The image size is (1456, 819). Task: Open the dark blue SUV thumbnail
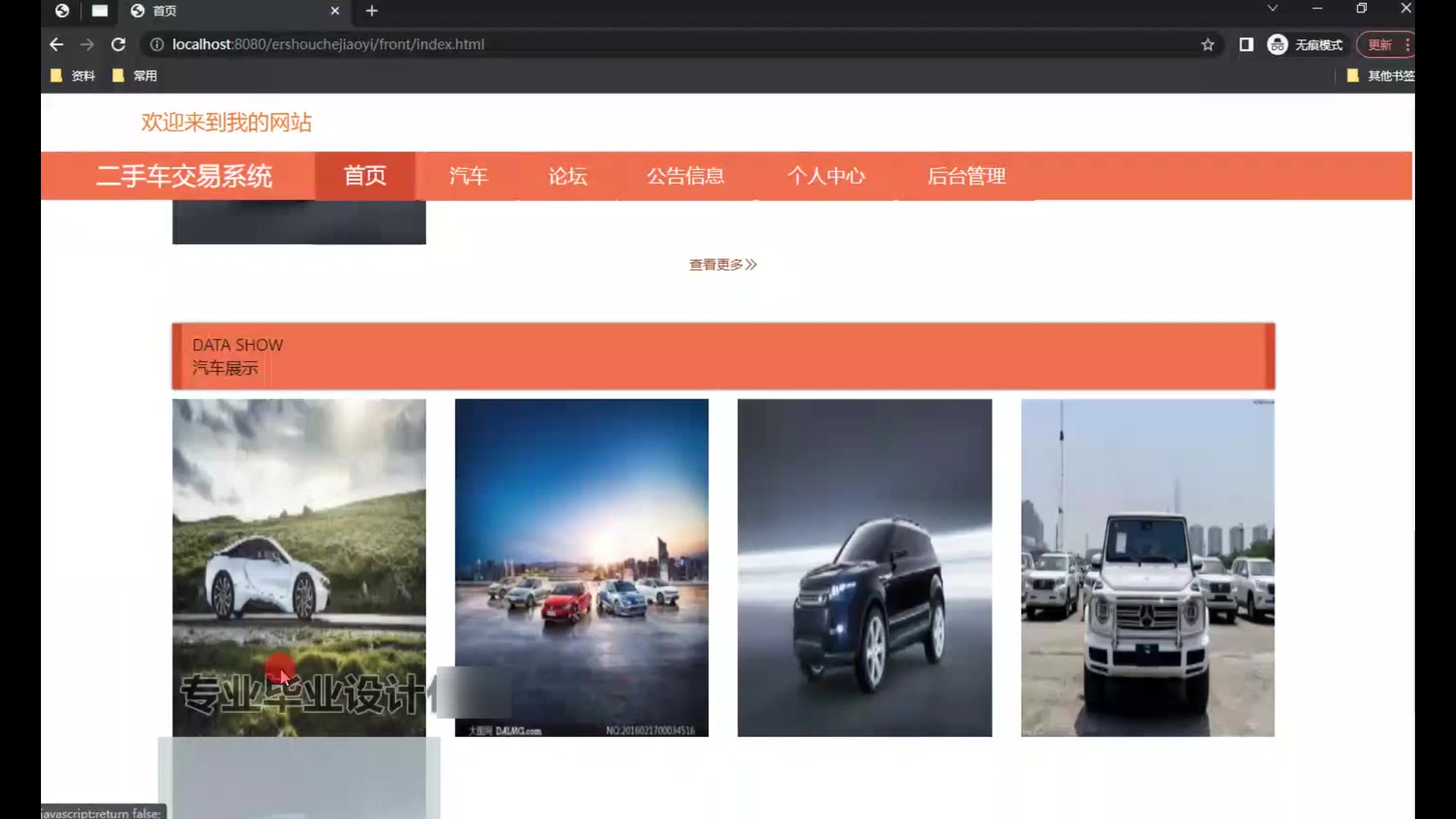[864, 567]
